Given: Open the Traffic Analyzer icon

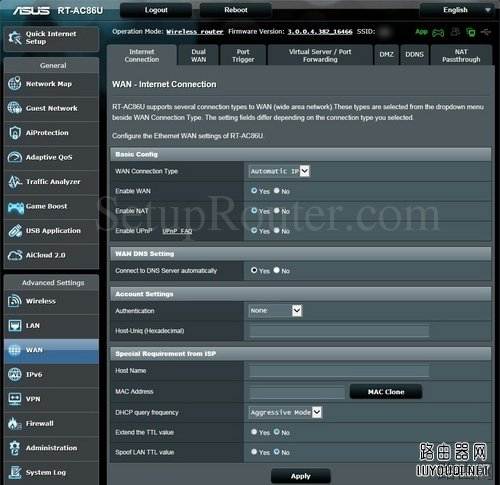Looking at the screenshot, I should (x=15, y=182).
